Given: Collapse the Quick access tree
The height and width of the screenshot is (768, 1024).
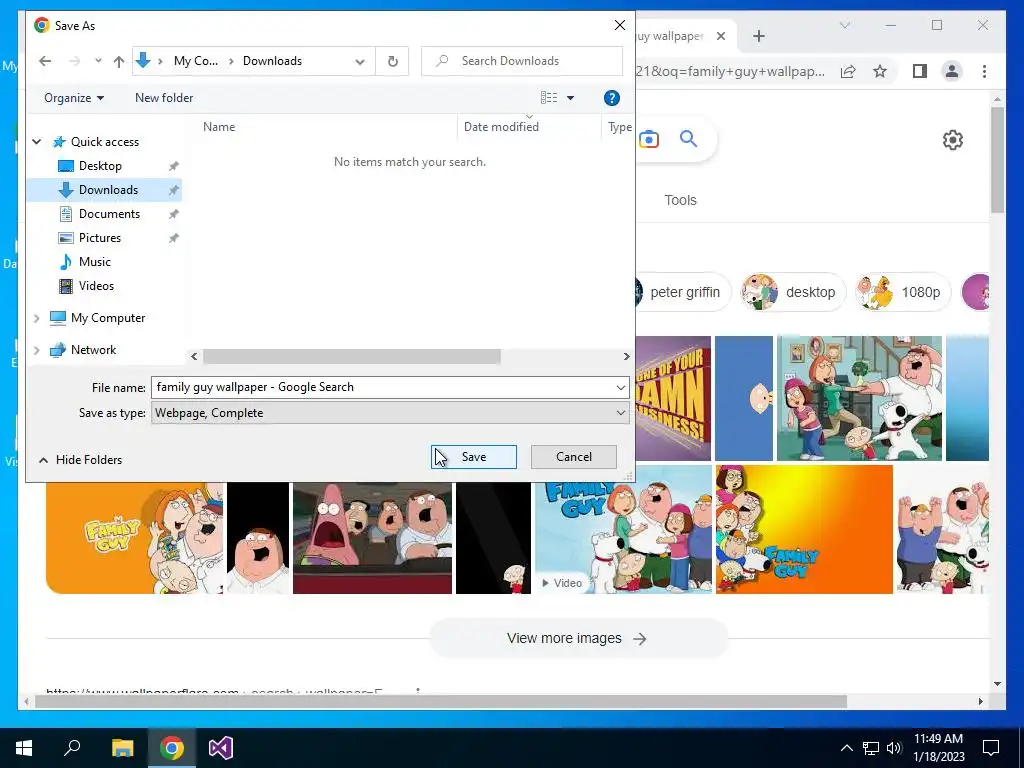Looking at the screenshot, I should pos(37,142).
